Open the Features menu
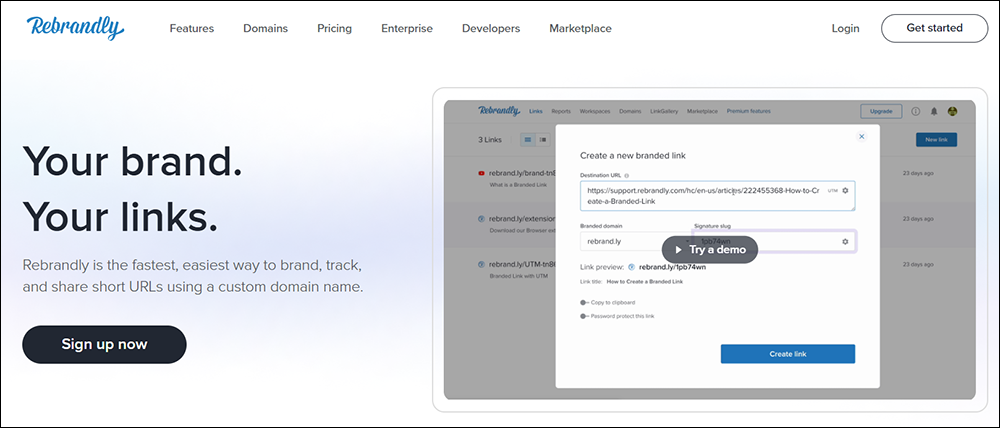The image size is (1000, 428). point(192,29)
